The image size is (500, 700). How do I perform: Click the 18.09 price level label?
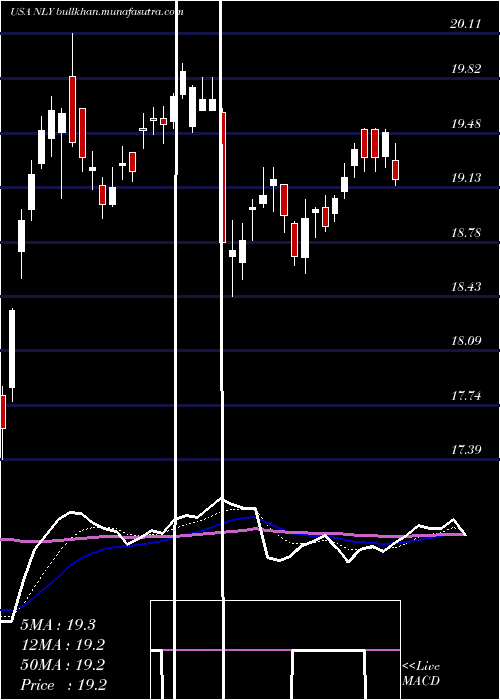[466, 341]
